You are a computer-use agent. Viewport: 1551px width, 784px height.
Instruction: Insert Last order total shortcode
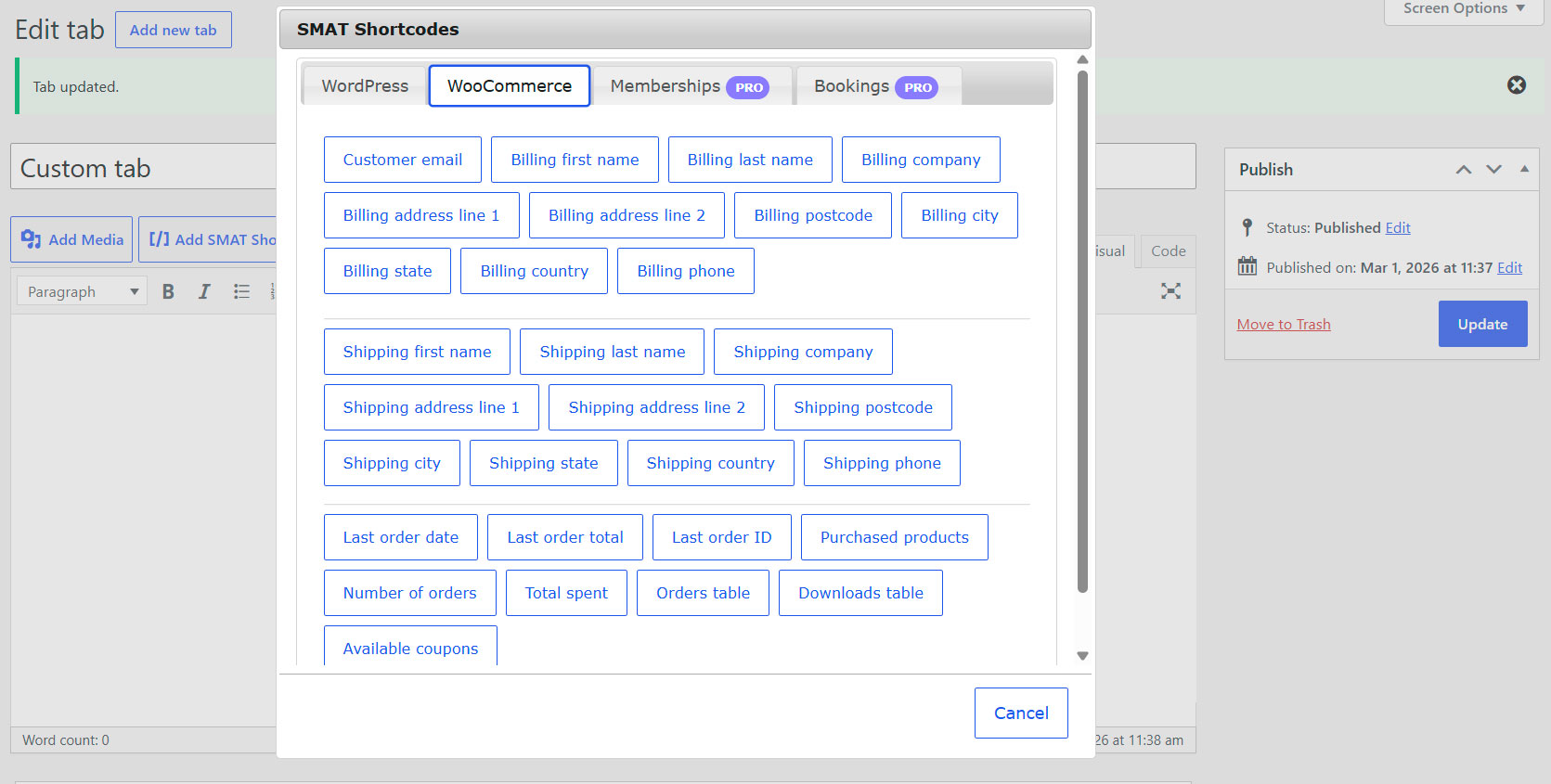point(565,537)
